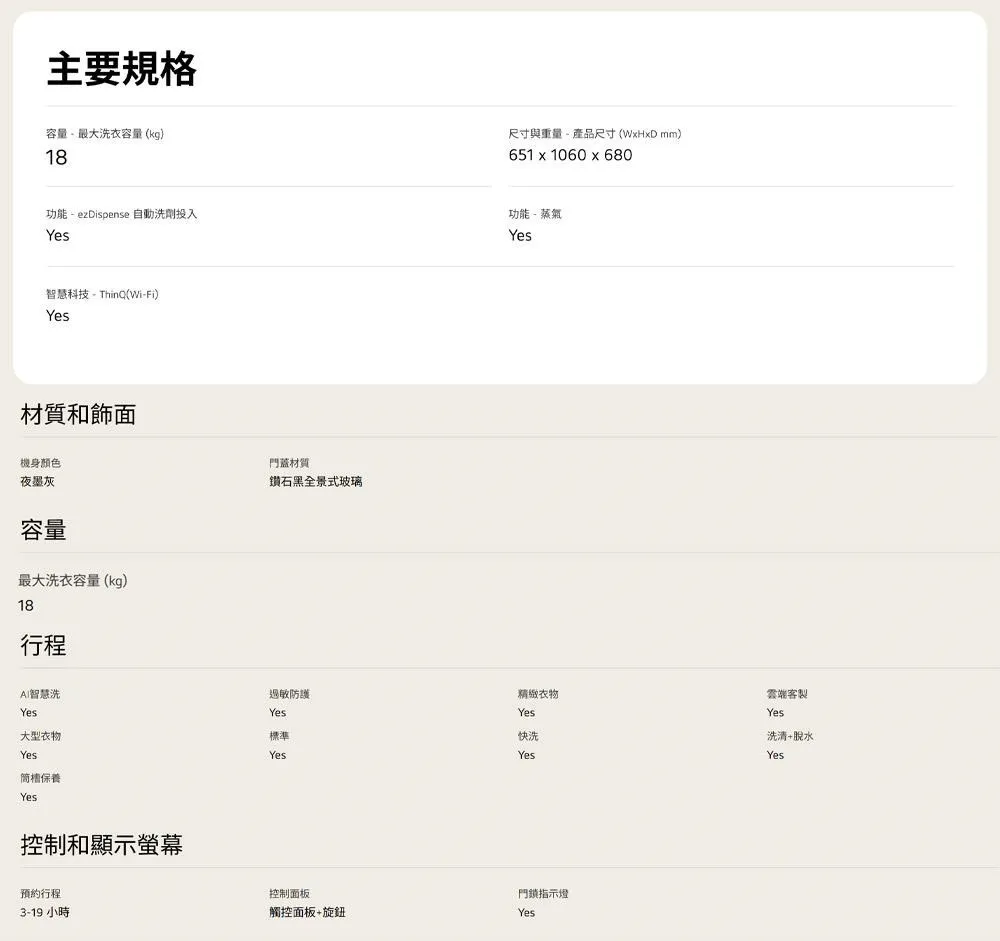
Task: Click the 主要規格 heading
Action: [121, 69]
